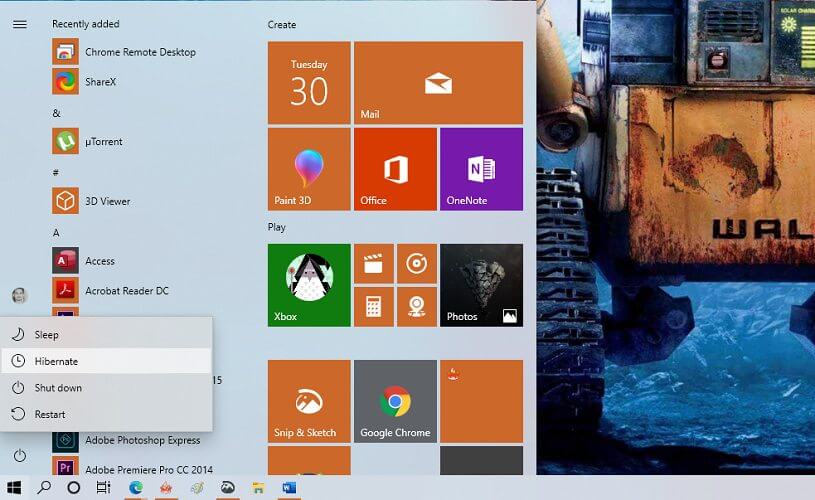
Task: Click the red flame taskbar icon
Action: click(x=166, y=488)
